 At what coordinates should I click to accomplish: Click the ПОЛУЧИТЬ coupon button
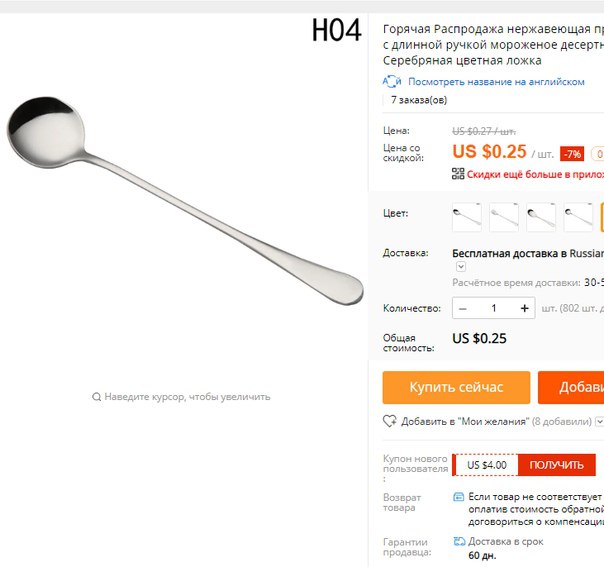(x=557, y=465)
